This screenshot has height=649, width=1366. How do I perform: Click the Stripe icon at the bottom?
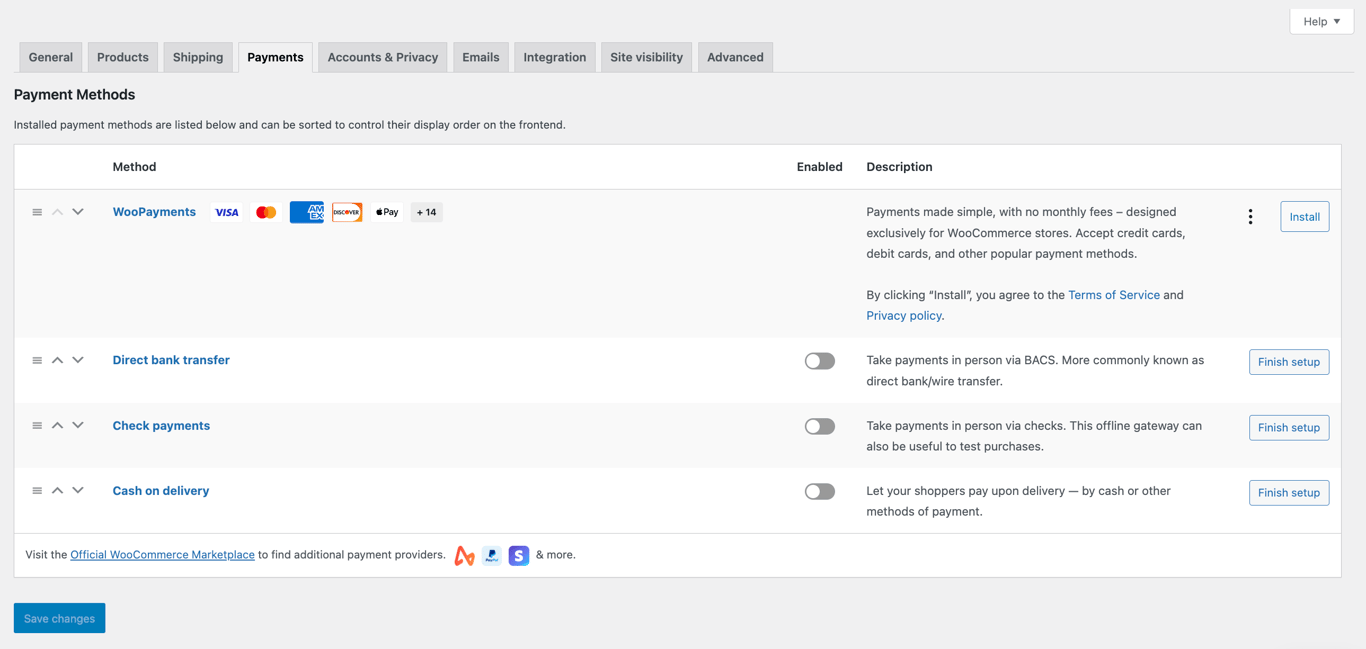coord(518,554)
